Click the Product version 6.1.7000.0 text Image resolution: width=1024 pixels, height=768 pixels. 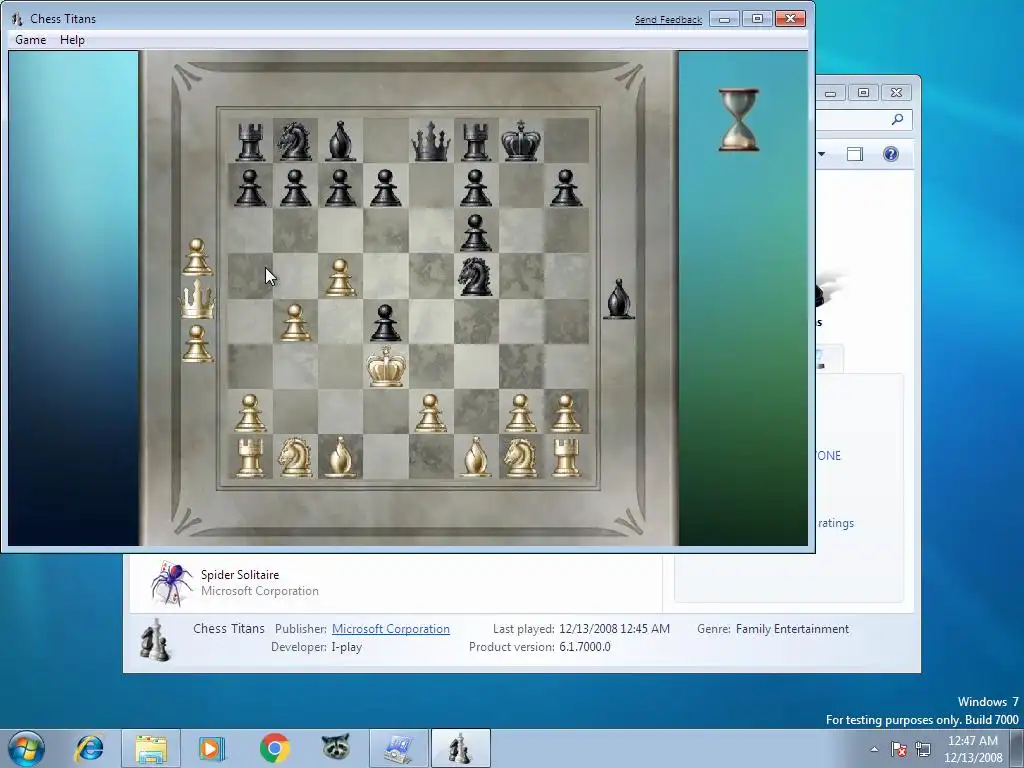pyautogui.click(x=539, y=647)
